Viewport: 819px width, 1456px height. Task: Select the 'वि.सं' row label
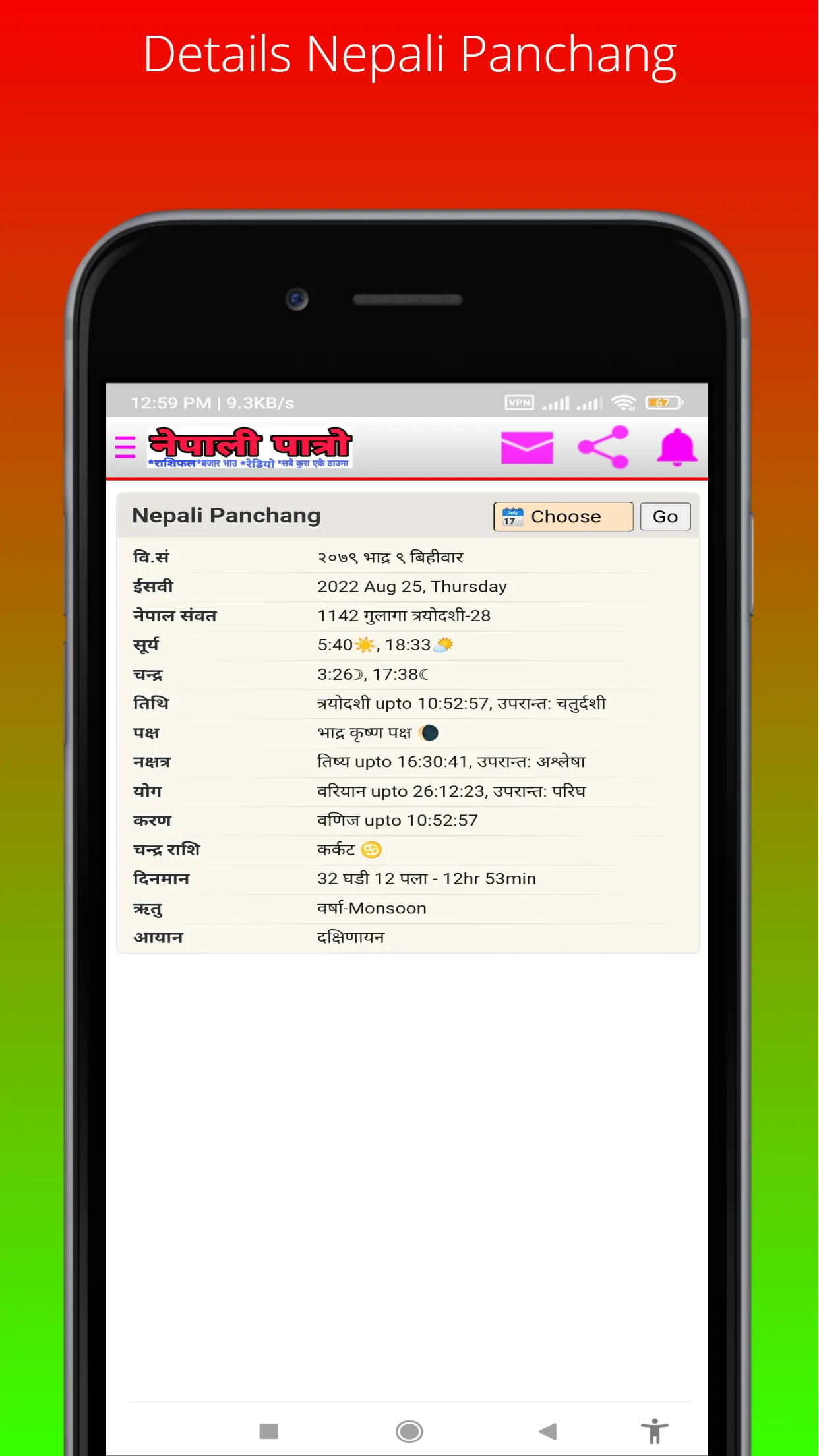[x=151, y=557]
